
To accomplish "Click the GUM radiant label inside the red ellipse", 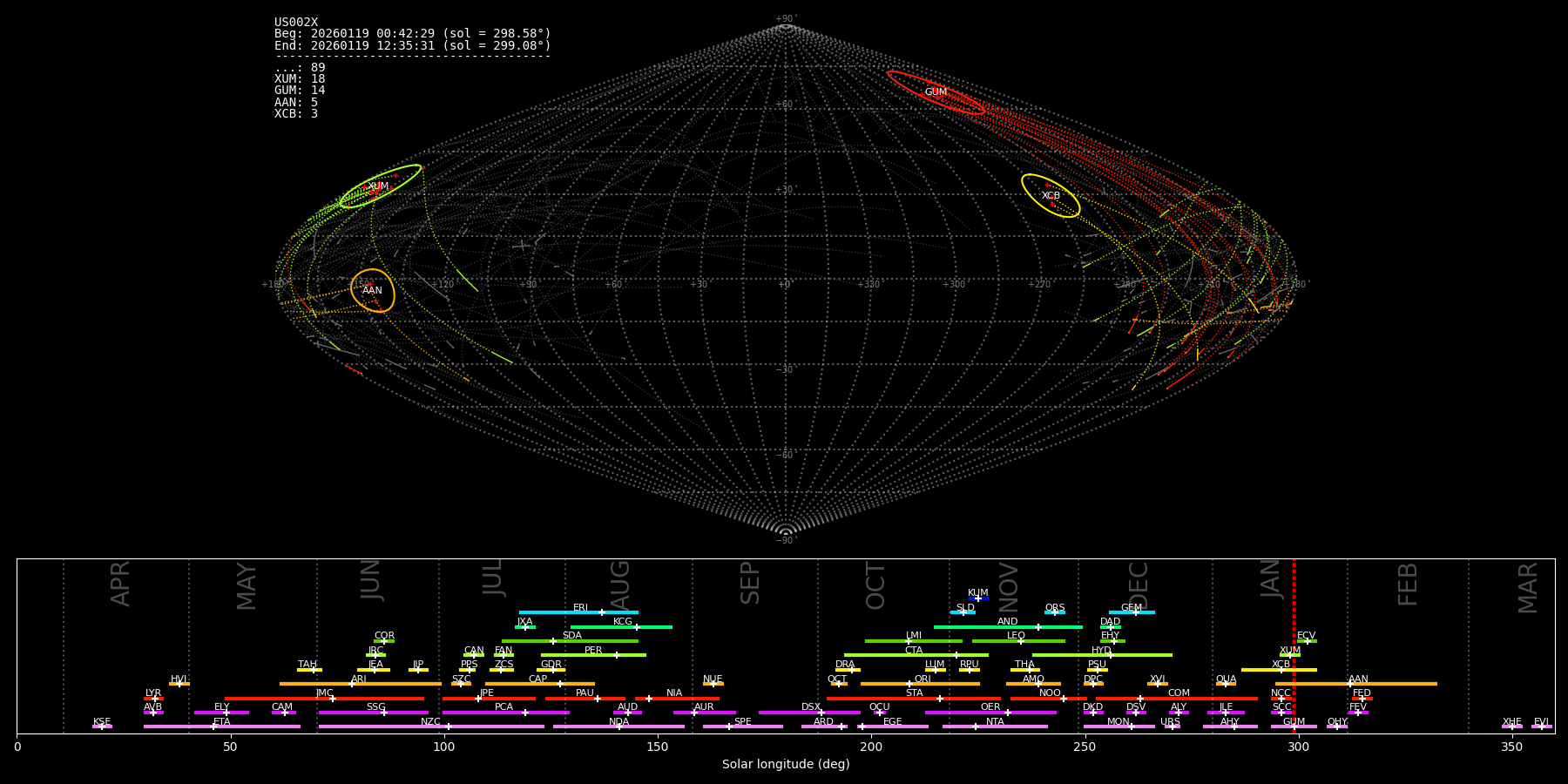I will point(936,92).
